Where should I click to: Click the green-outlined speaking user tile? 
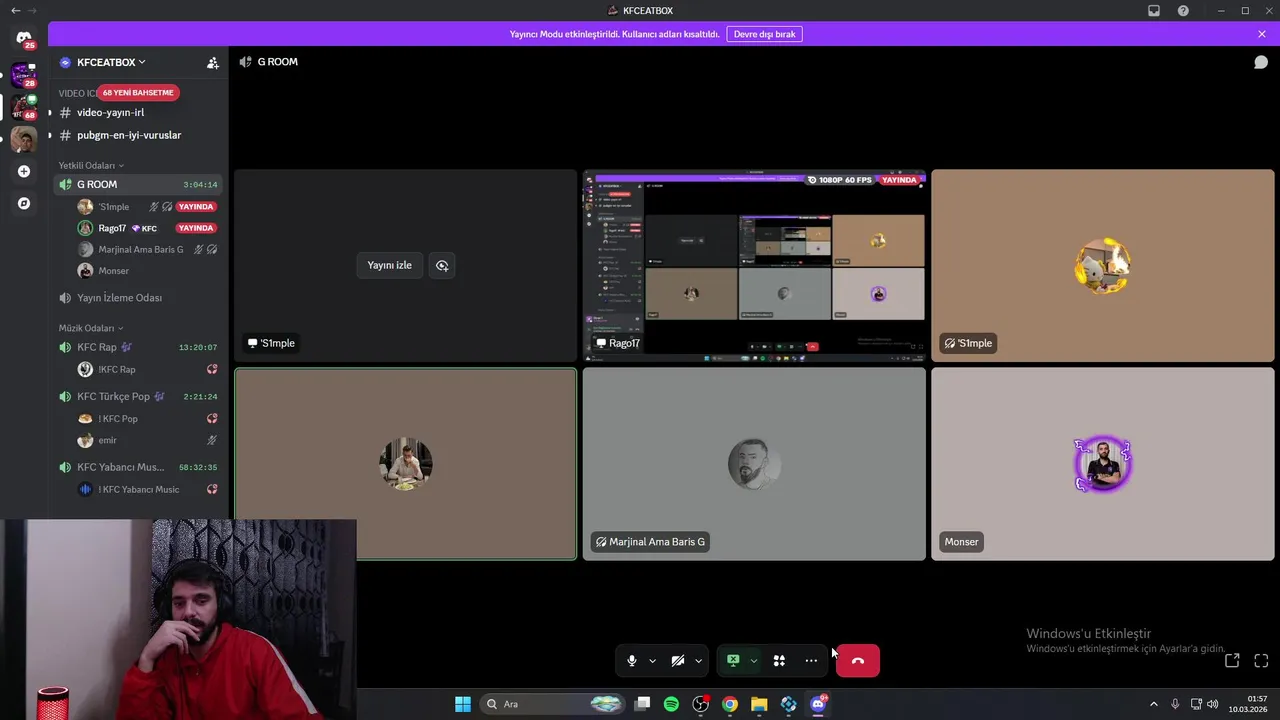[x=406, y=464]
